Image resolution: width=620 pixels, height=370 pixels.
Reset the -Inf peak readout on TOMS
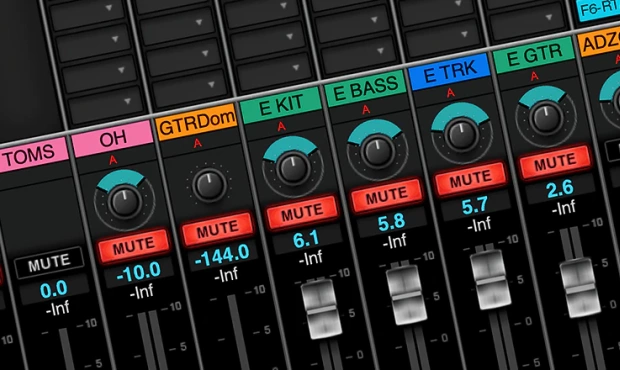tap(58, 308)
